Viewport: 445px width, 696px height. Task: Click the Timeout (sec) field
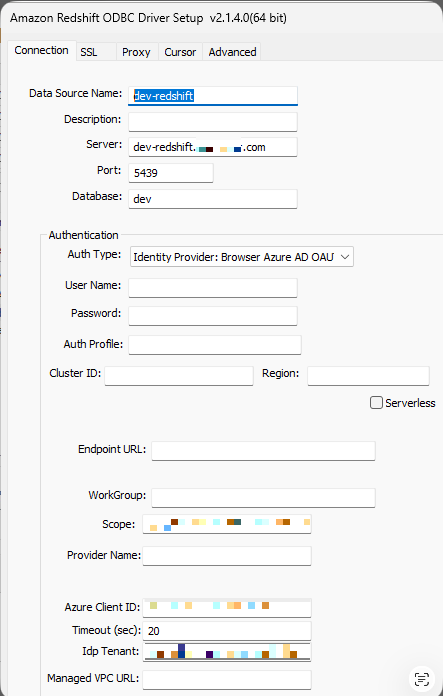(x=227, y=631)
